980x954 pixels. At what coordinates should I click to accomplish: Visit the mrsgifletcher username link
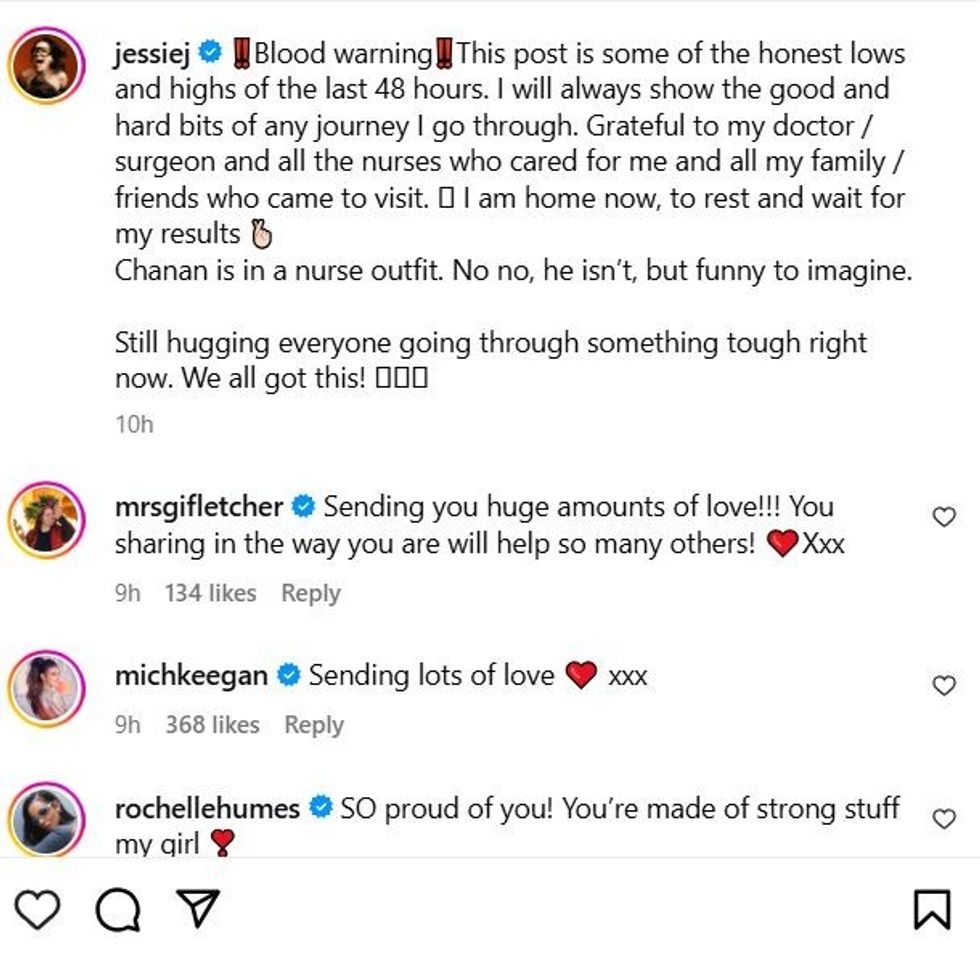point(199,507)
